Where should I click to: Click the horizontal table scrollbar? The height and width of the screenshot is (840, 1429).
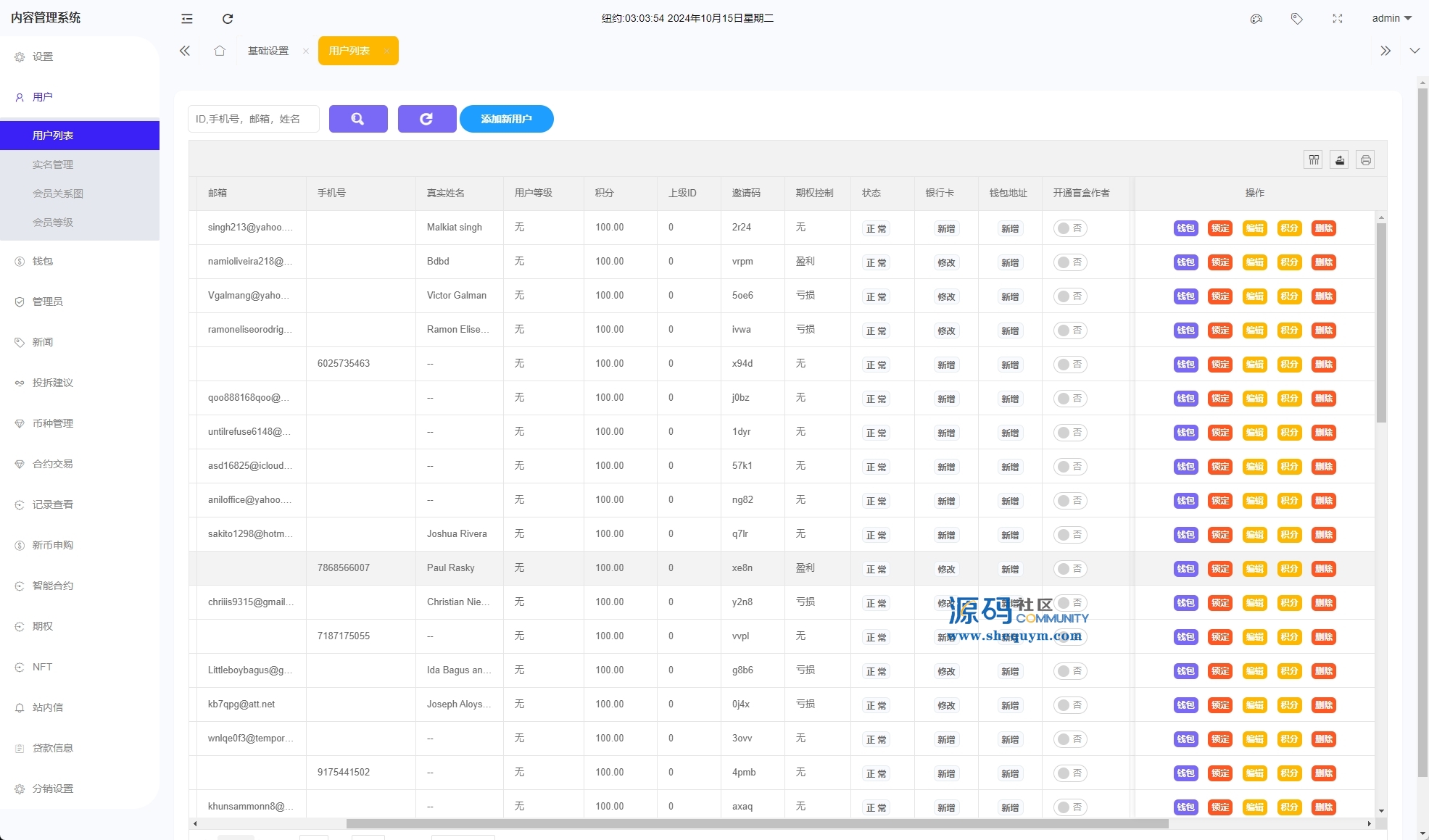click(757, 823)
